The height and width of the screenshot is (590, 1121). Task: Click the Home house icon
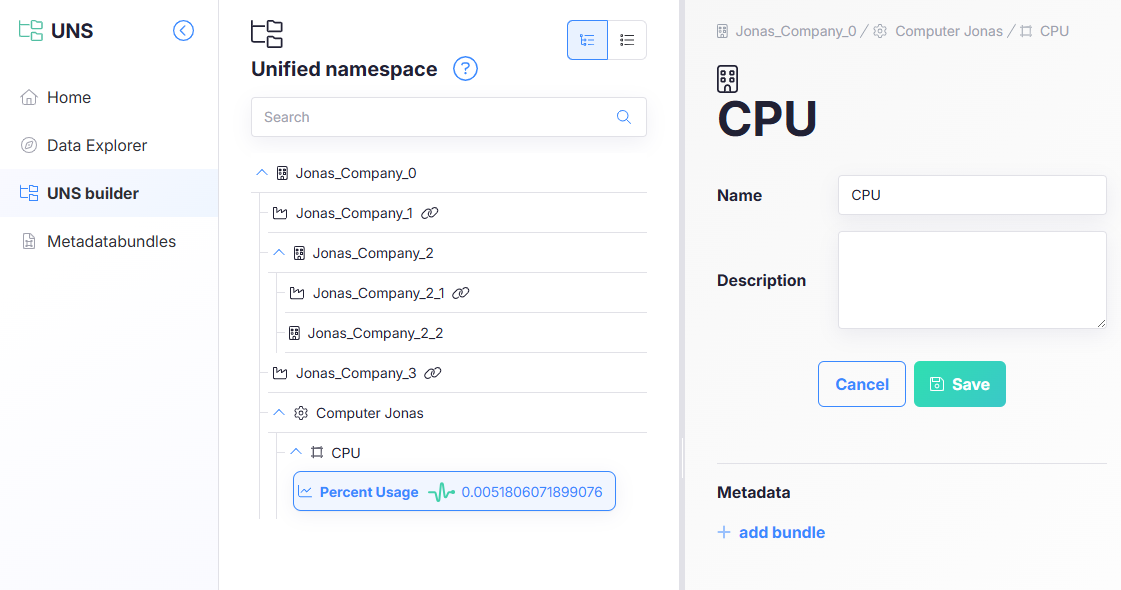tap(29, 97)
